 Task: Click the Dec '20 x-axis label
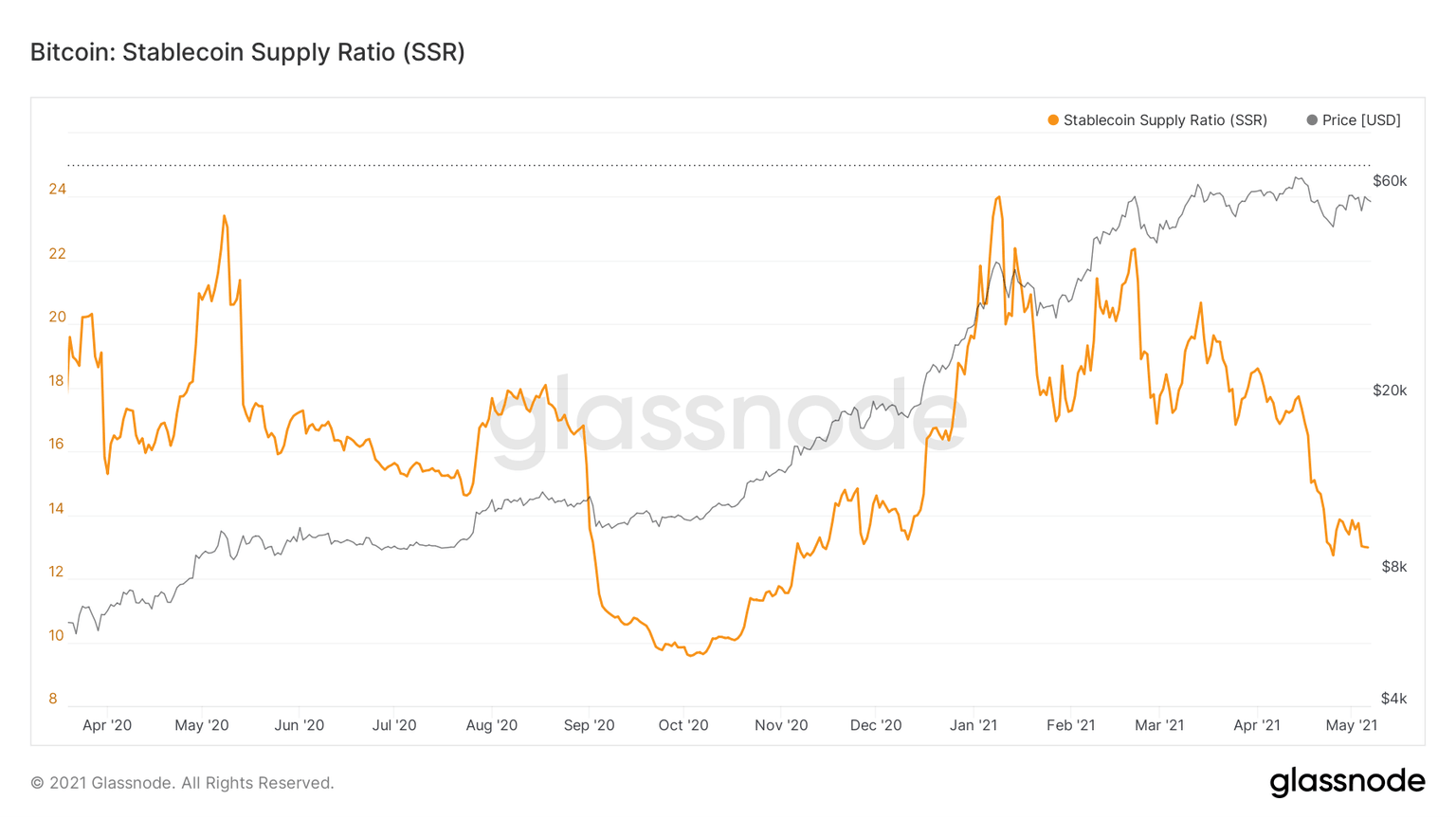tap(876, 725)
